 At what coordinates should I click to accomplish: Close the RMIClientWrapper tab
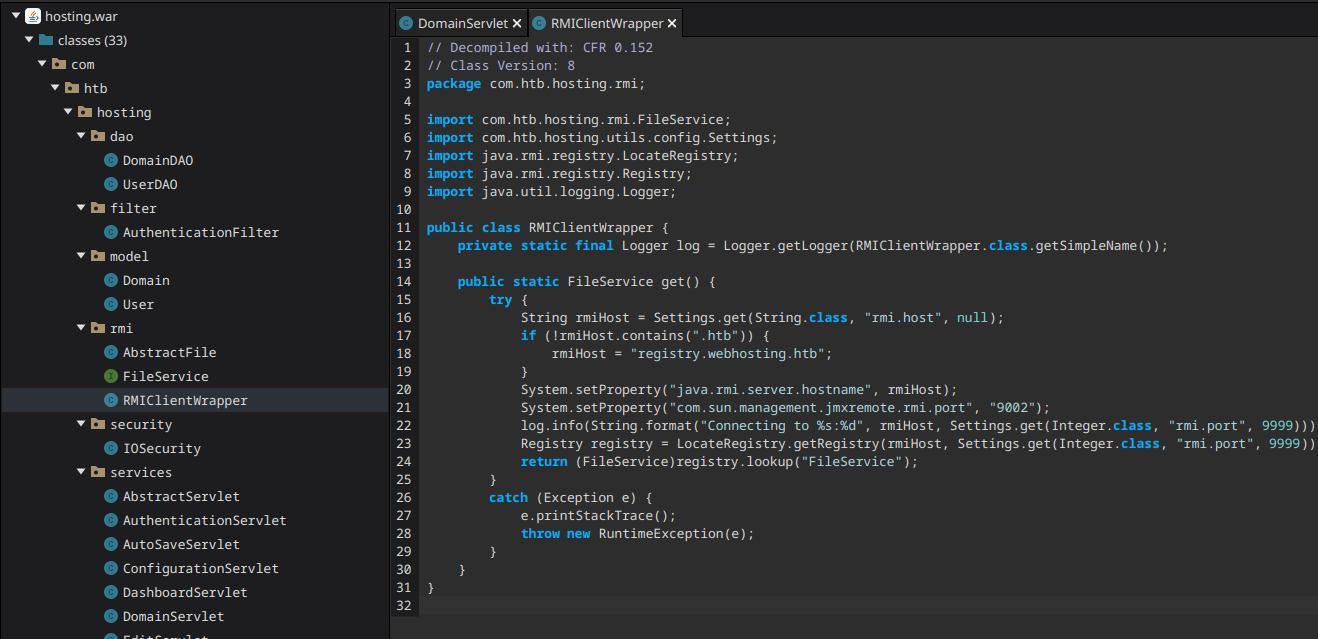tap(672, 23)
